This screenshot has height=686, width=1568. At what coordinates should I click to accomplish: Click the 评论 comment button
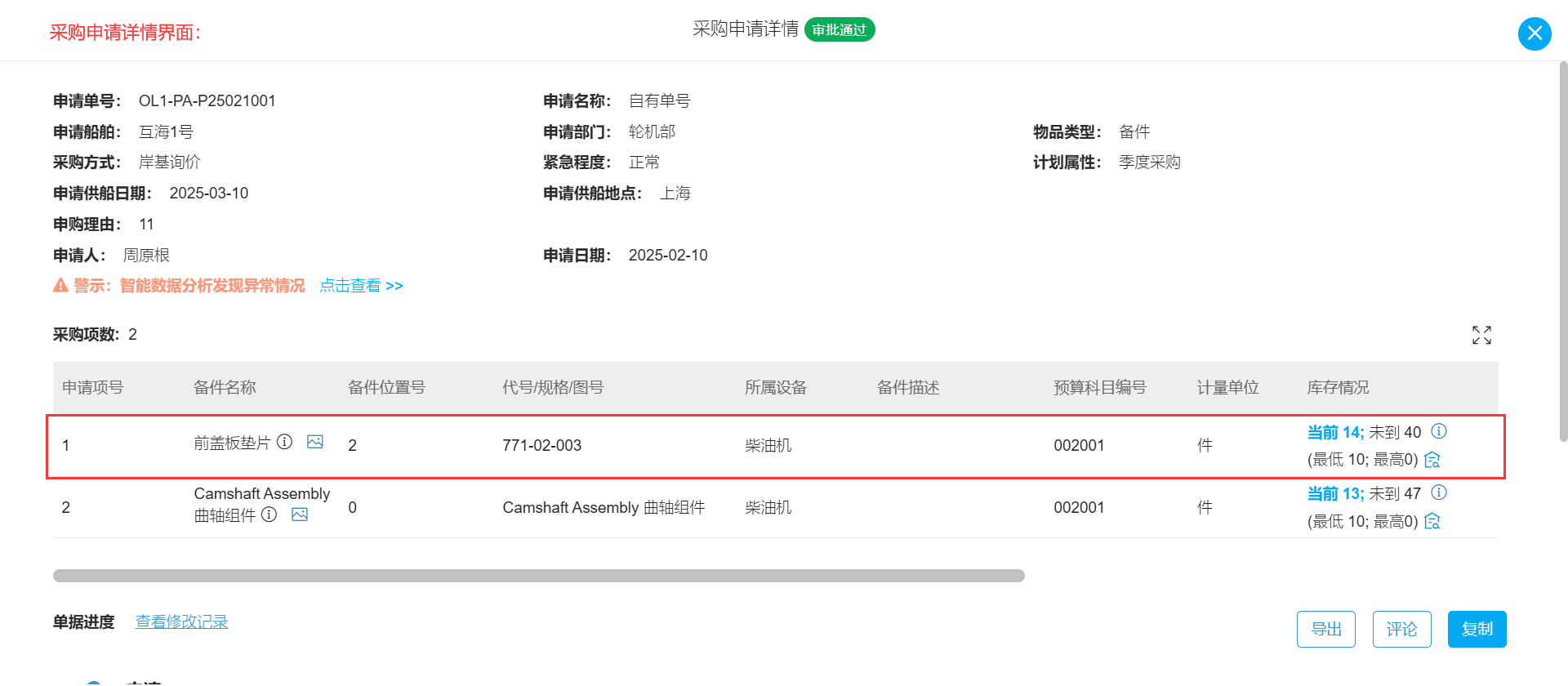[1402, 629]
